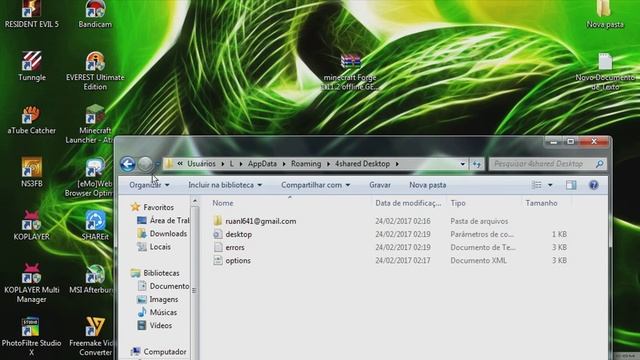The width and height of the screenshot is (640, 360).
Task: Navigate to Usuários in the breadcrumb
Action: point(201,164)
